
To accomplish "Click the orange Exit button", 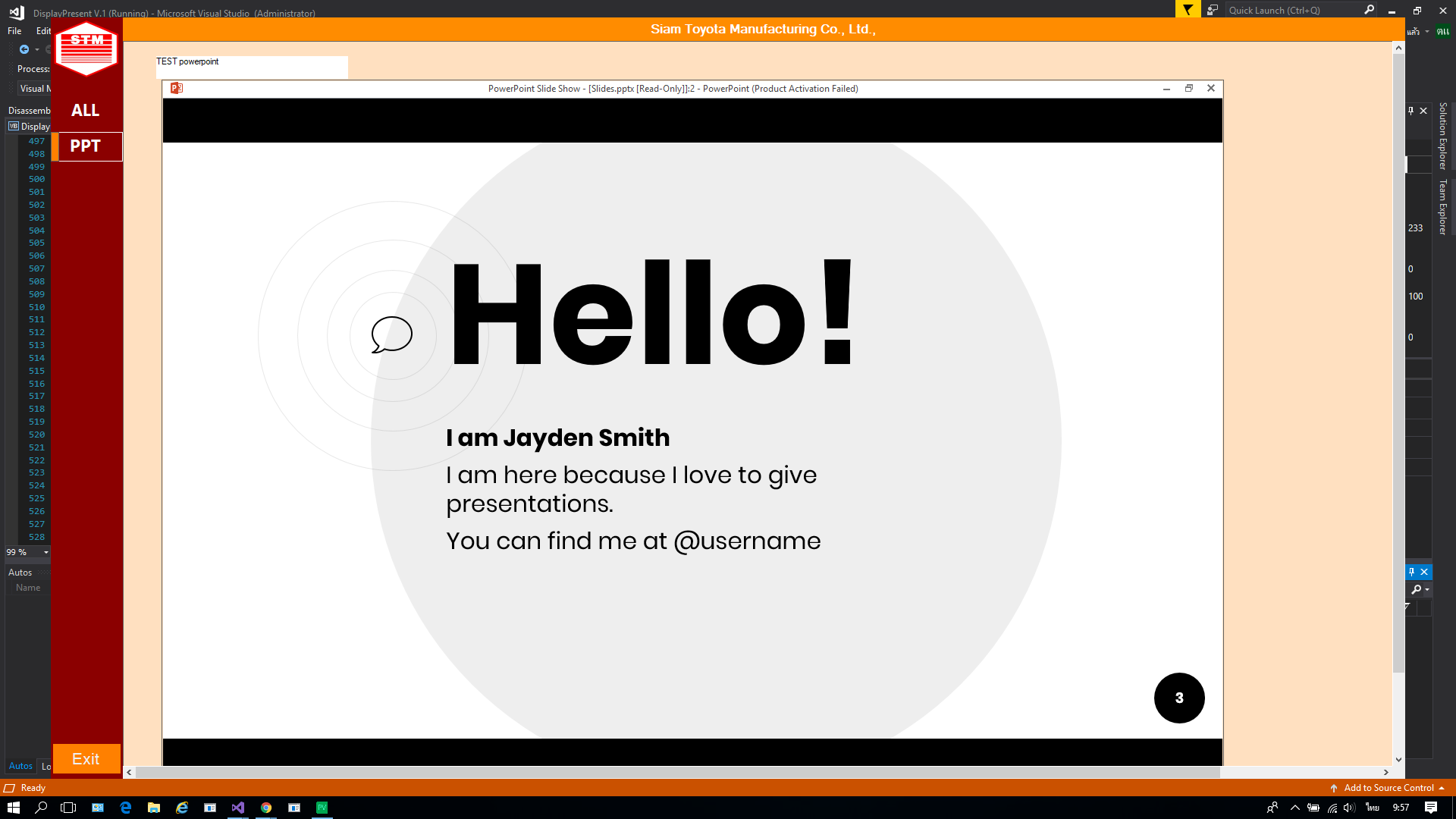I will point(86,759).
